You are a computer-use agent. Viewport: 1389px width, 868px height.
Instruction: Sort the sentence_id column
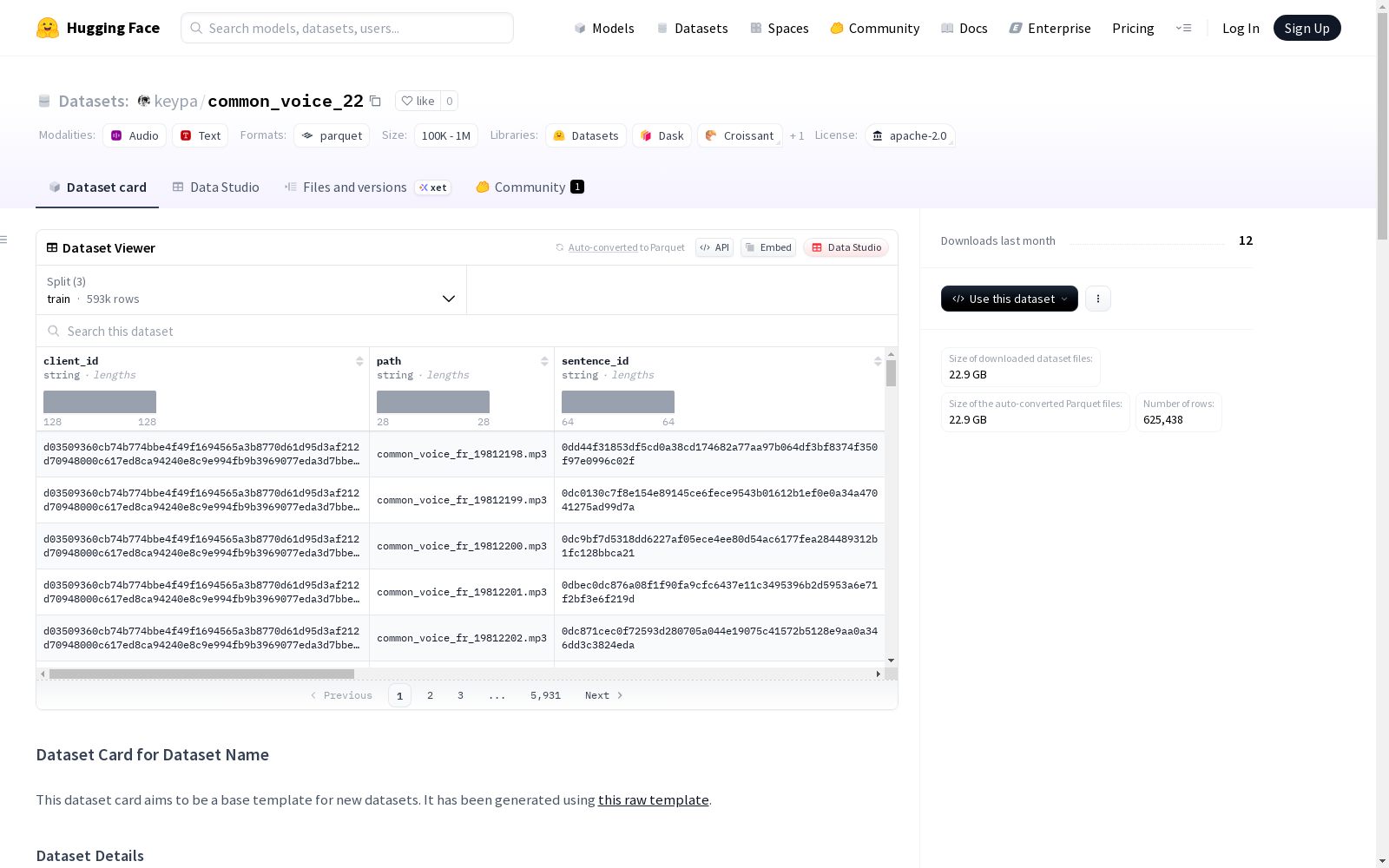(878, 361)
